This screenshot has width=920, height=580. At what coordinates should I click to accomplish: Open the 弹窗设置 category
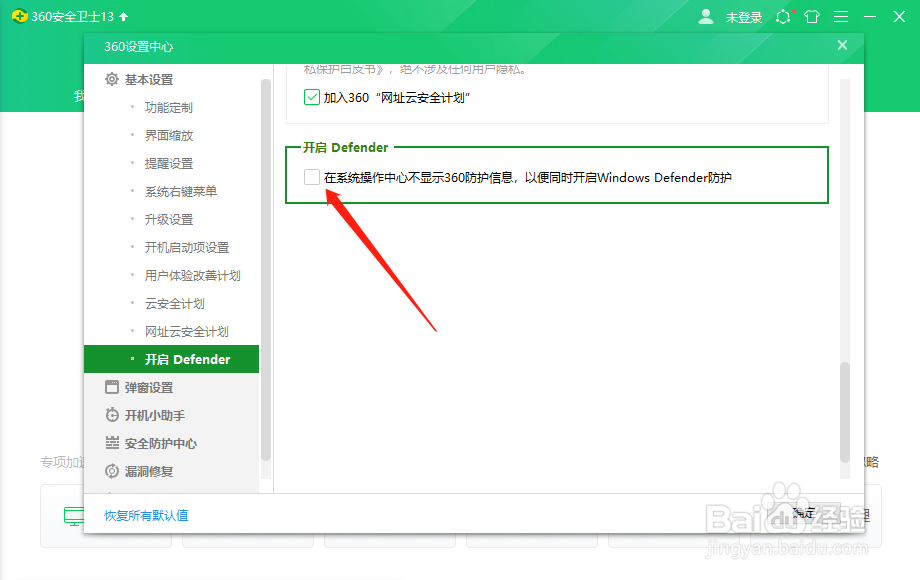point(149,388)
